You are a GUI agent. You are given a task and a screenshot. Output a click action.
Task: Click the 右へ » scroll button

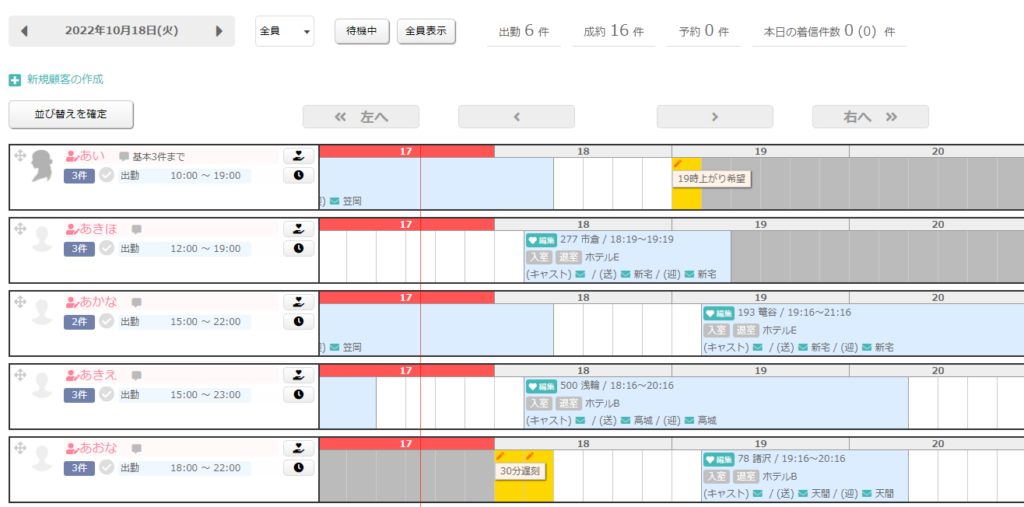[x=871, y=117]
